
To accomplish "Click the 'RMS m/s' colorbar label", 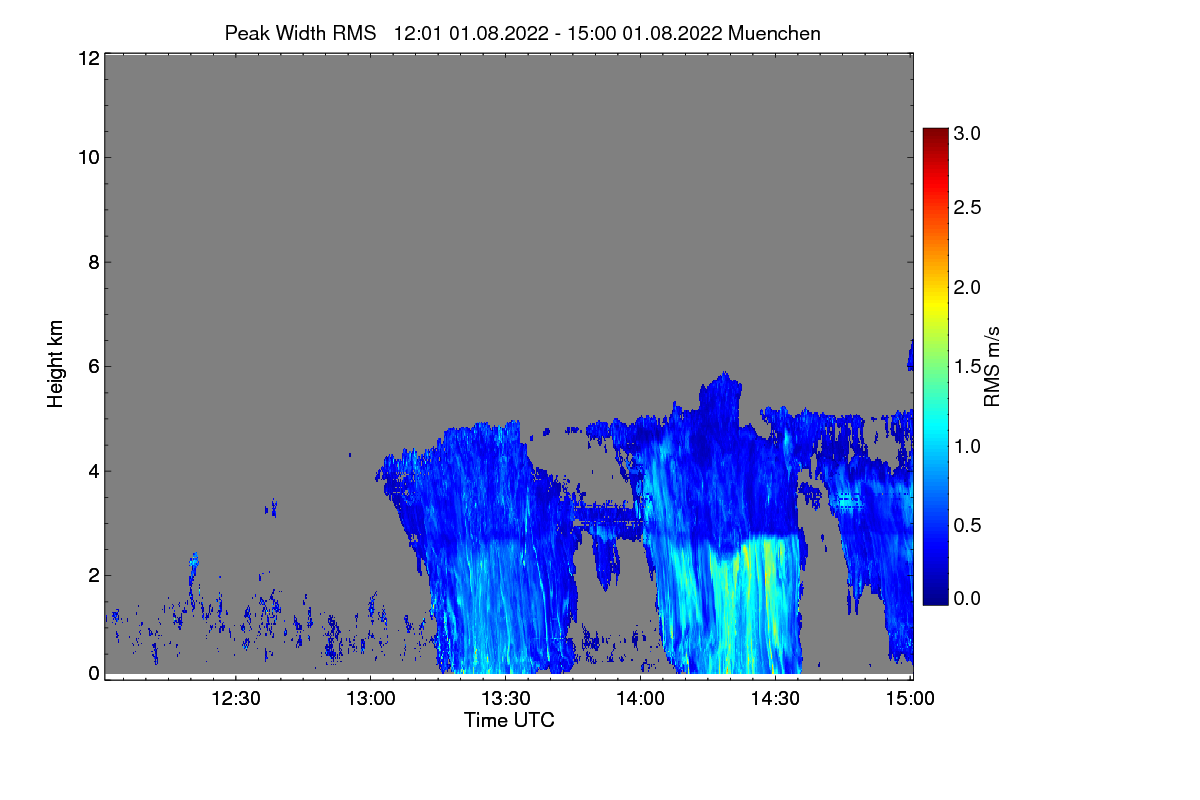I will coord(992,366).
